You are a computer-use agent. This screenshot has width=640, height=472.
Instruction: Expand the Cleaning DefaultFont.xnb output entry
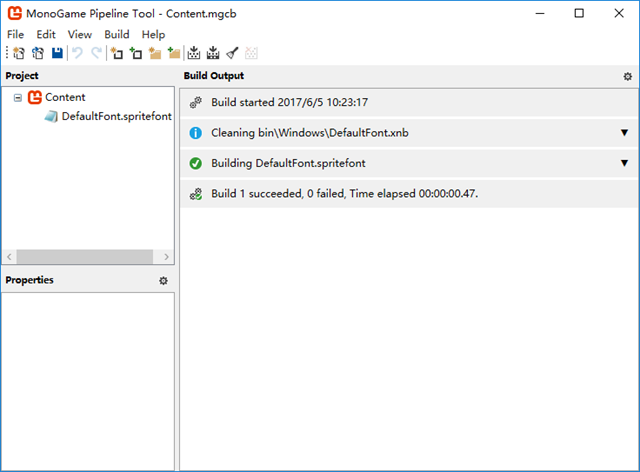point(624,133)
